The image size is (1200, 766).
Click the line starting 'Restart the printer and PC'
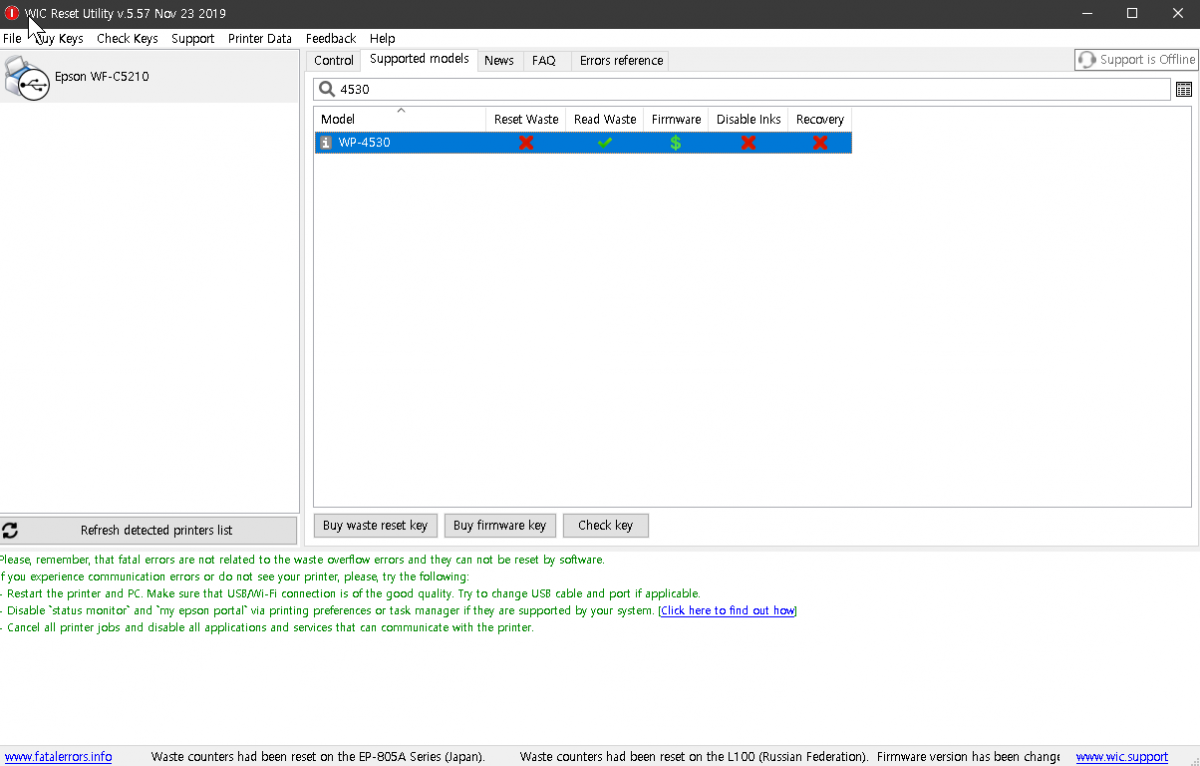click(x=351, y=593)
